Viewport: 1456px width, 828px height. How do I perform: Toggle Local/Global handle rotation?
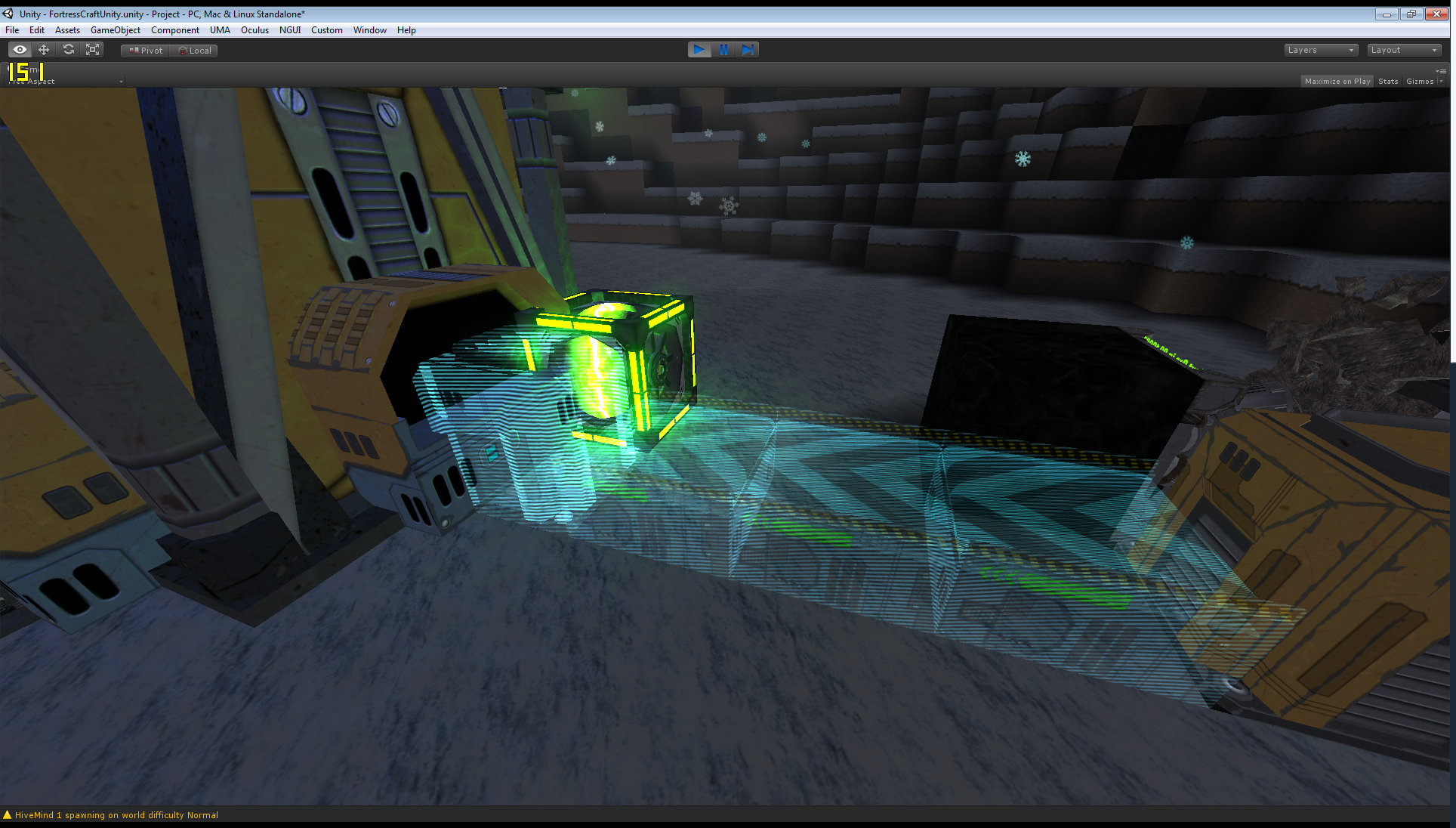[195, 51]
